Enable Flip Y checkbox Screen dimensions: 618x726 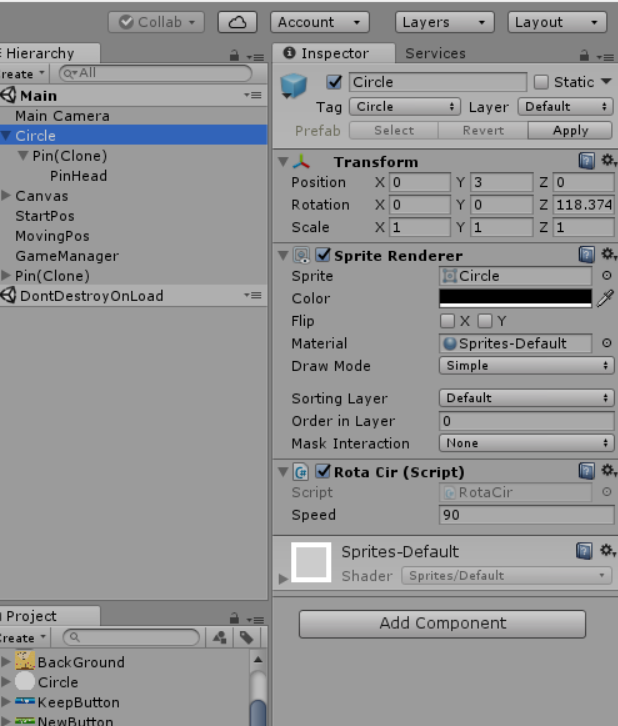coord(484,320)
